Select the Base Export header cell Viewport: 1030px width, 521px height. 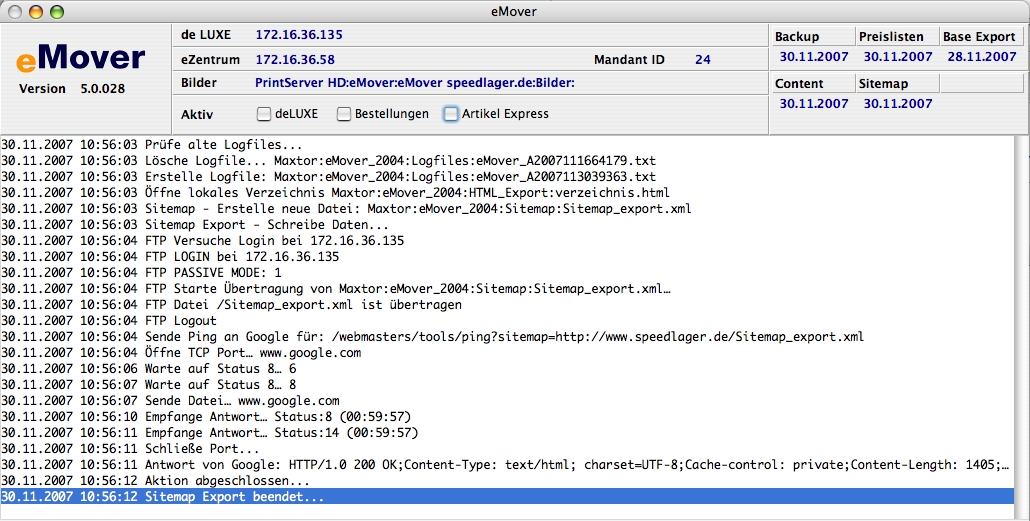(981, 37)
